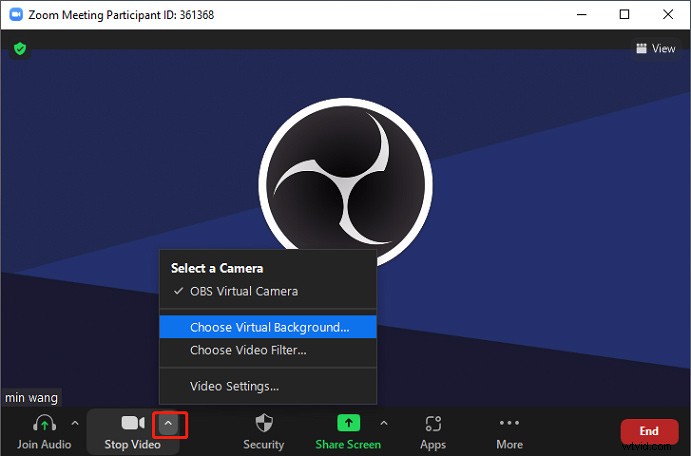691x456 pixels.
Task: Choose Virtual Background menu entry
Action: pos(268,327)
